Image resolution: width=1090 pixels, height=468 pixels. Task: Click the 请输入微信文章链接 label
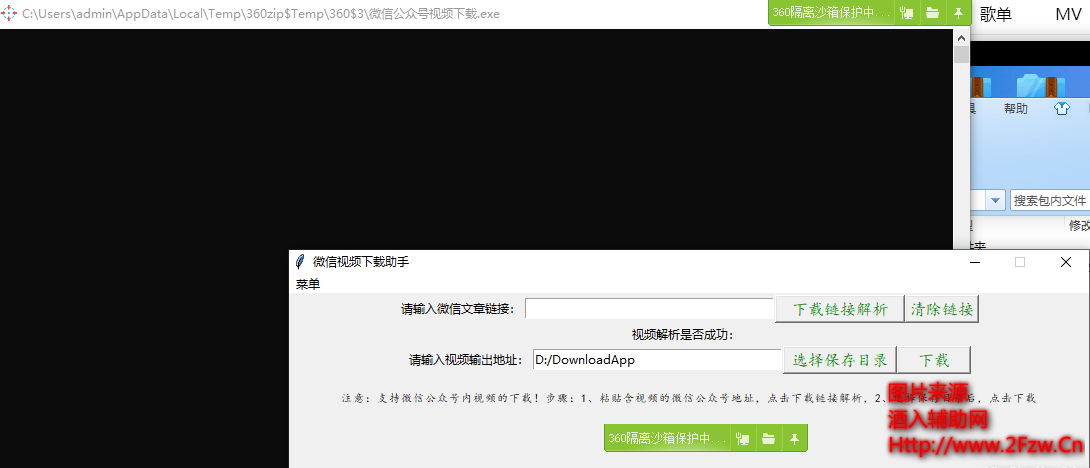[458, 309]
